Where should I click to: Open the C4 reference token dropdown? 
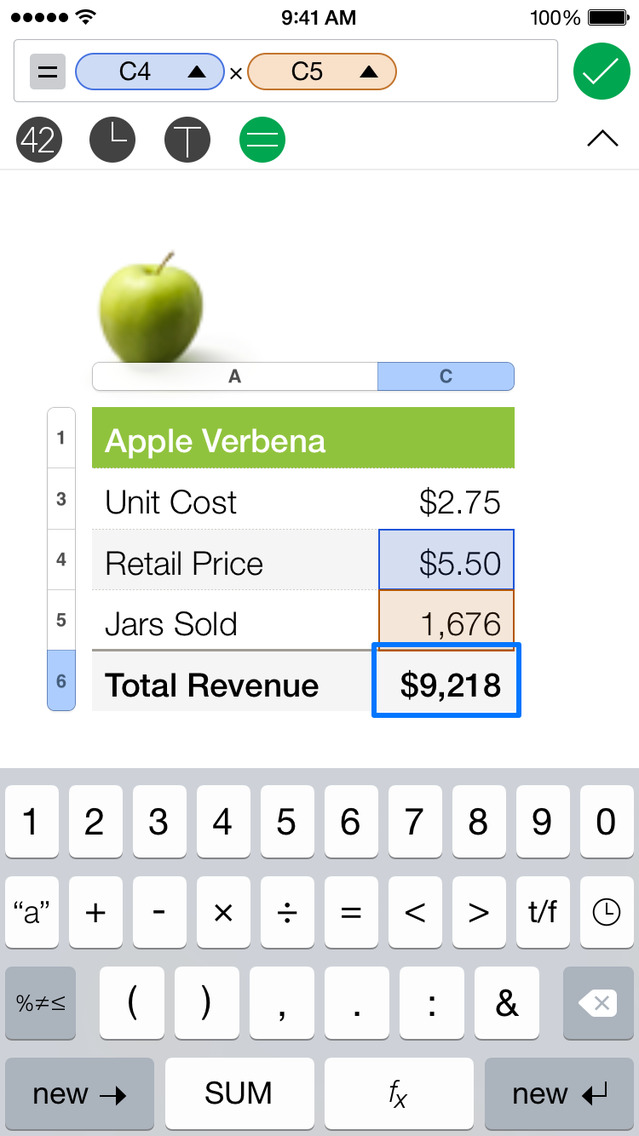(x=197, y=72)
